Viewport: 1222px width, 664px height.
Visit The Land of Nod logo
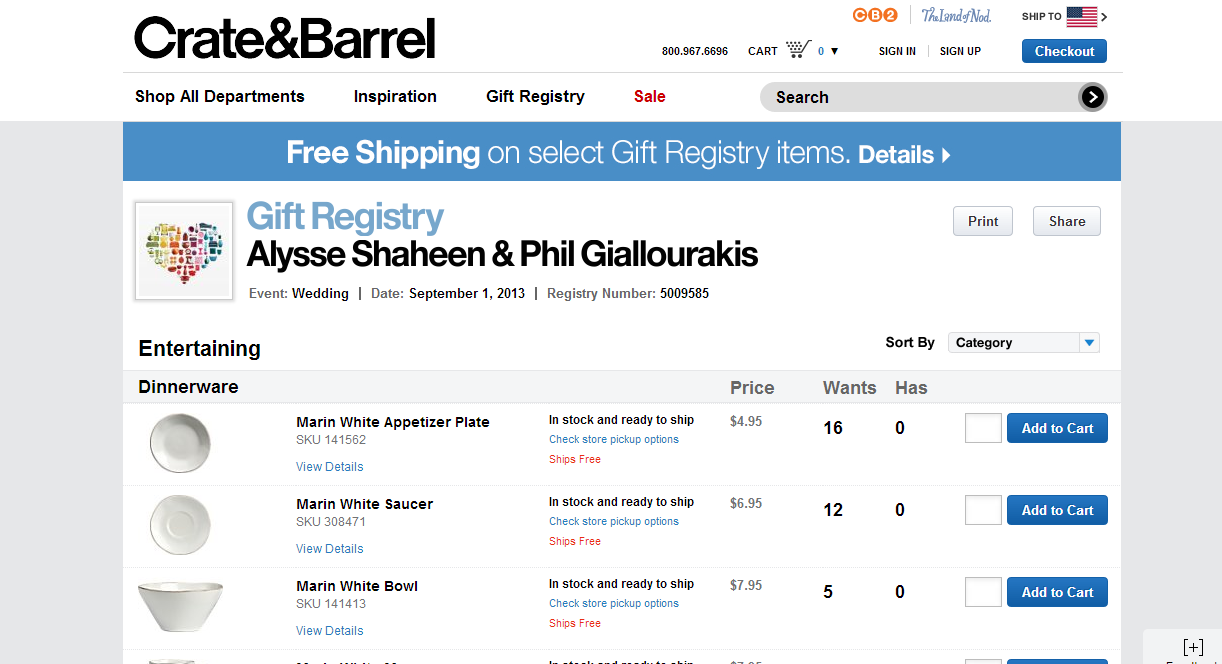[956, 15]
